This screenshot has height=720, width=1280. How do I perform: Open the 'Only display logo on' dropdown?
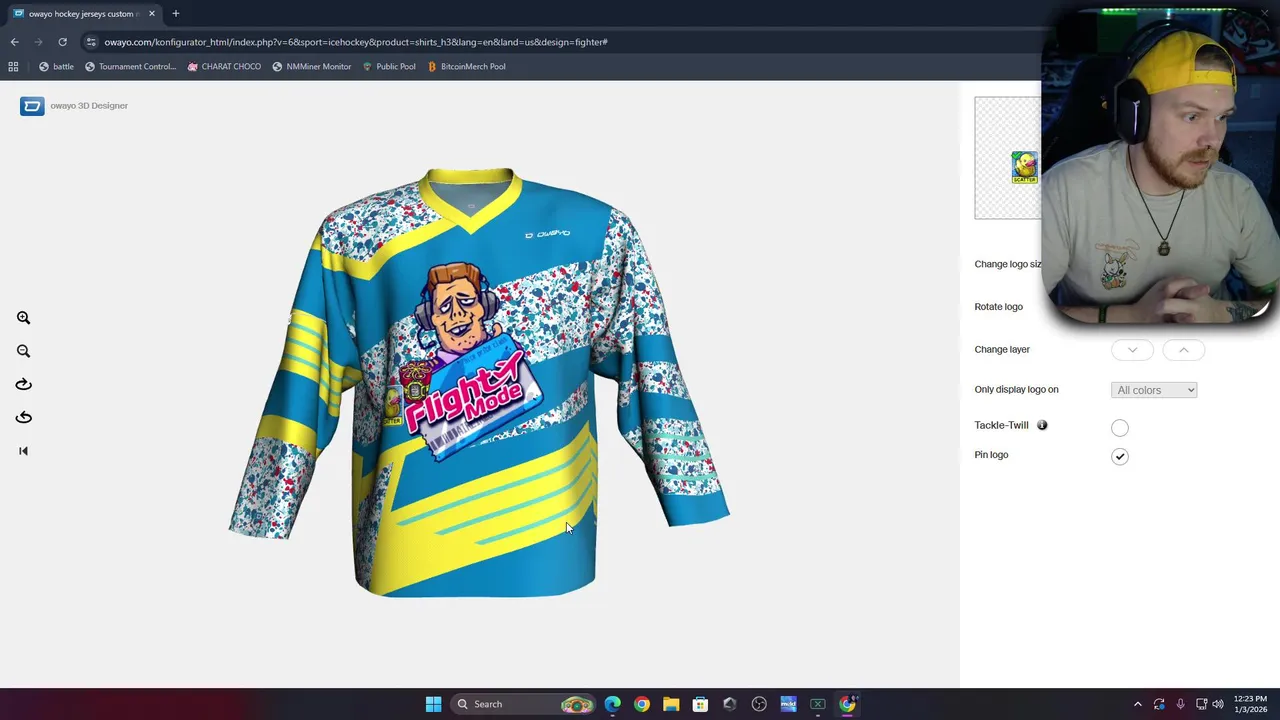[x=1154, y=390]
